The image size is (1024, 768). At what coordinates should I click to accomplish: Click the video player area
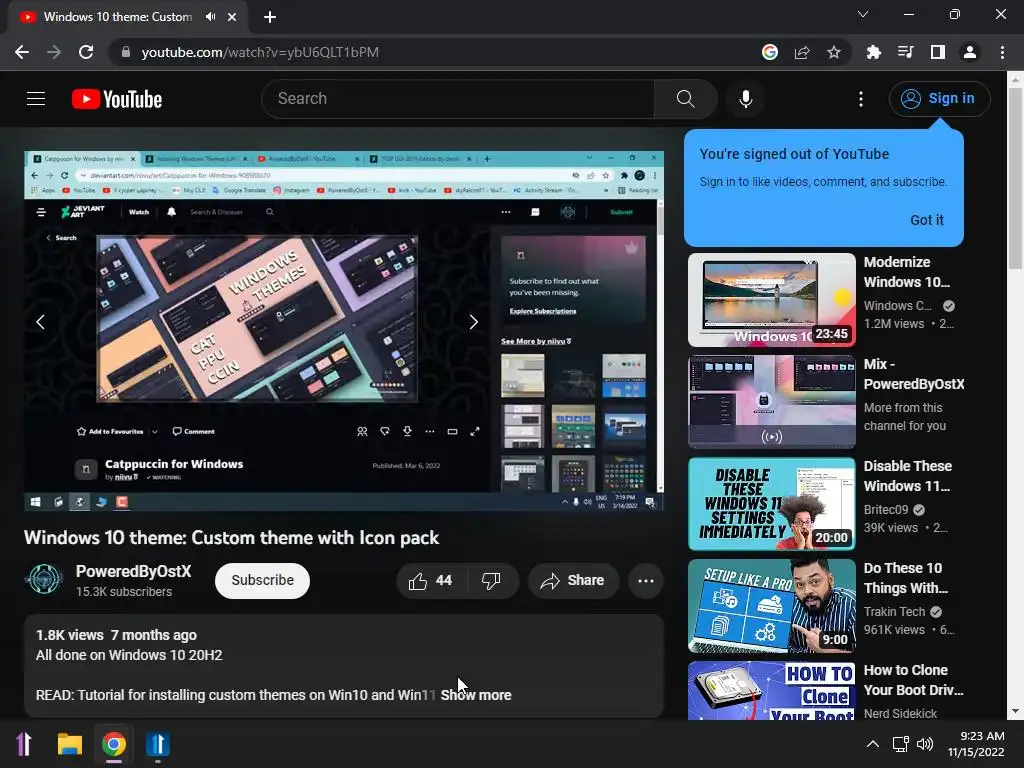pos(344,331)
